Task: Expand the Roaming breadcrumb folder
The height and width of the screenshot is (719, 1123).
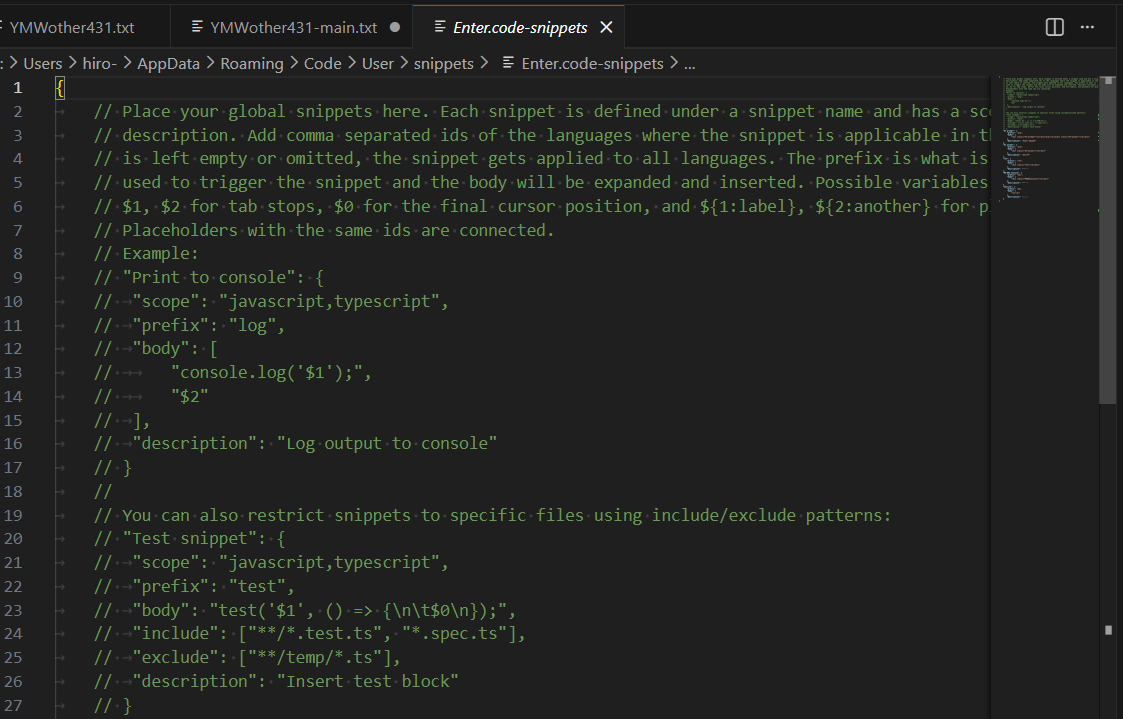Action: click(251, 63)
